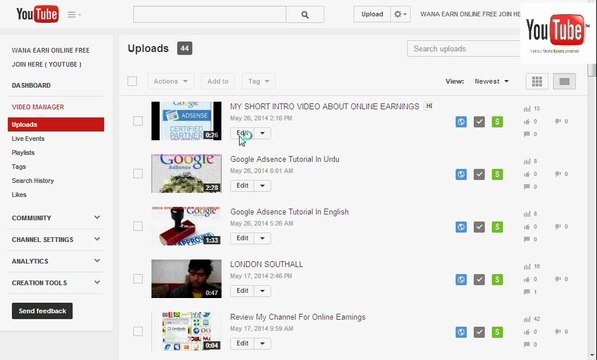The width and height of the screenshot is (597, 360).
Task: Expand the COMMUNITY section
Action: click(x=56, y=218)
